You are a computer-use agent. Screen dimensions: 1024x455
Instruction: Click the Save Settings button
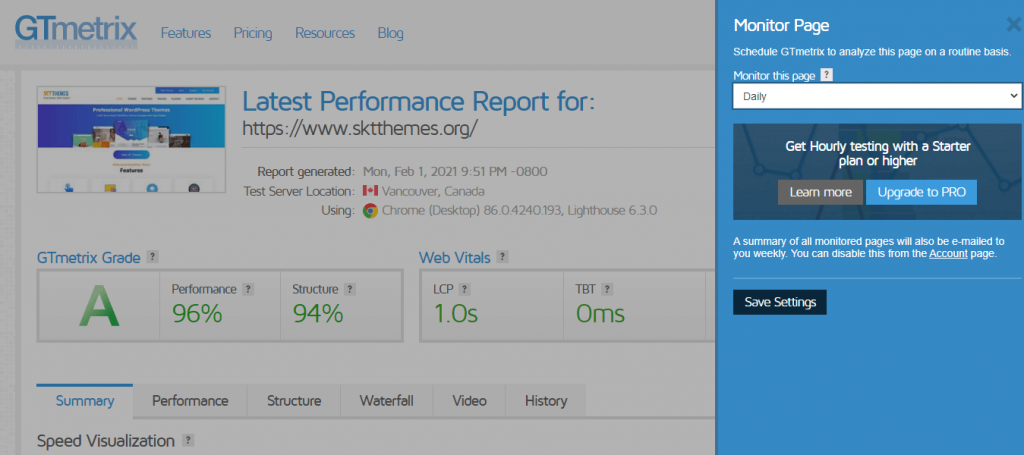tap(780, 302)
